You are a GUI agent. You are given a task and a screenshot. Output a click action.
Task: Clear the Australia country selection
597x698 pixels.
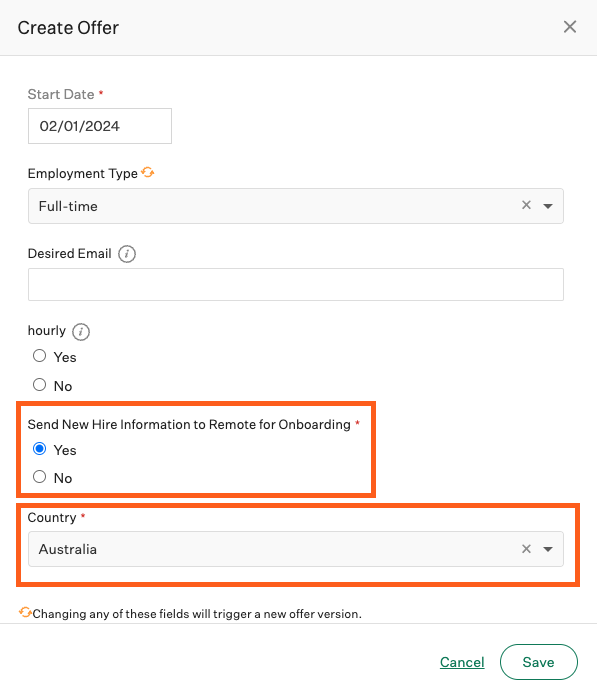click(x=526, y=548)
